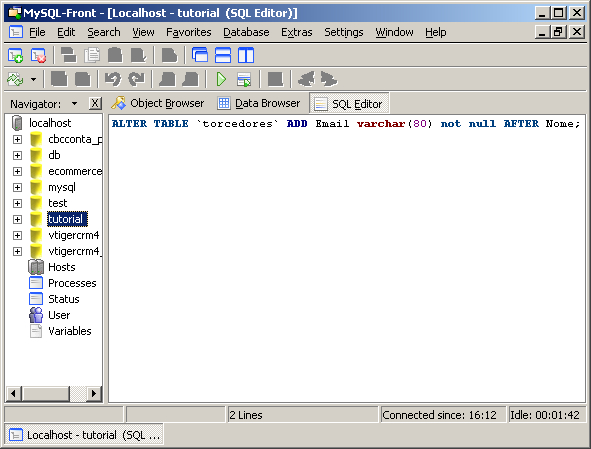Expand the db database node
Image resolution: width=591 pixels, height=449 pixels.
(17, 155)
